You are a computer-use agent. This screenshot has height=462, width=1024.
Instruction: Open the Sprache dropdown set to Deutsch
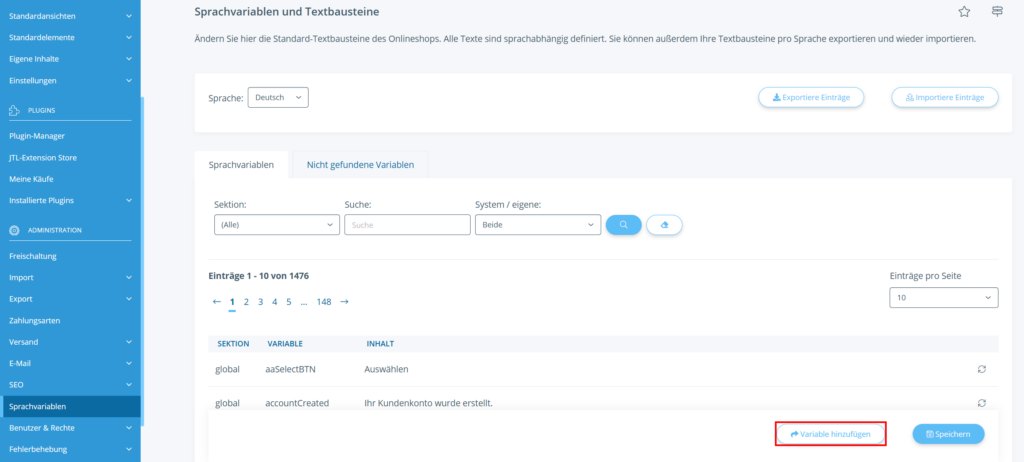point(278,97)
